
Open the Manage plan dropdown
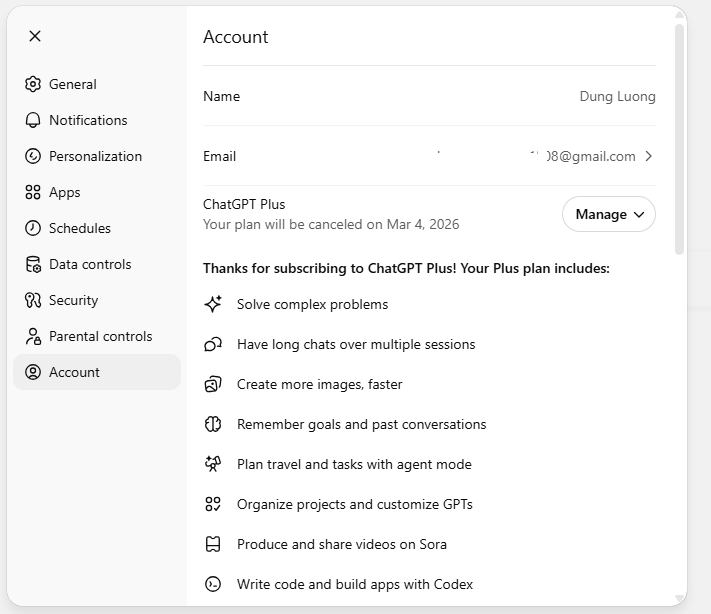[609, 214]
